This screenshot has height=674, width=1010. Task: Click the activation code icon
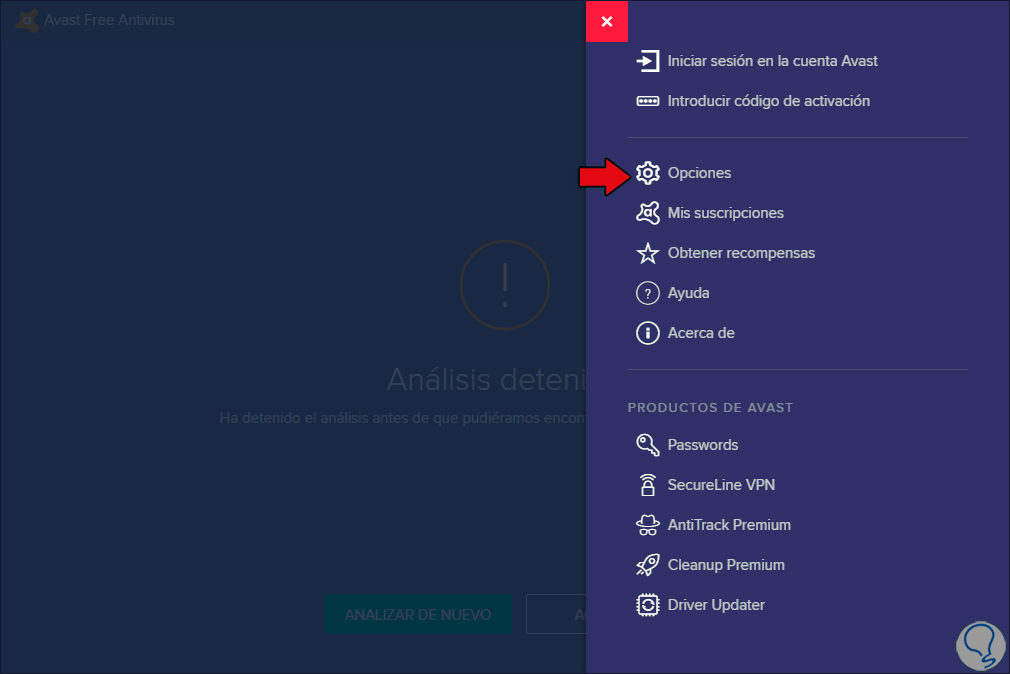647,101
